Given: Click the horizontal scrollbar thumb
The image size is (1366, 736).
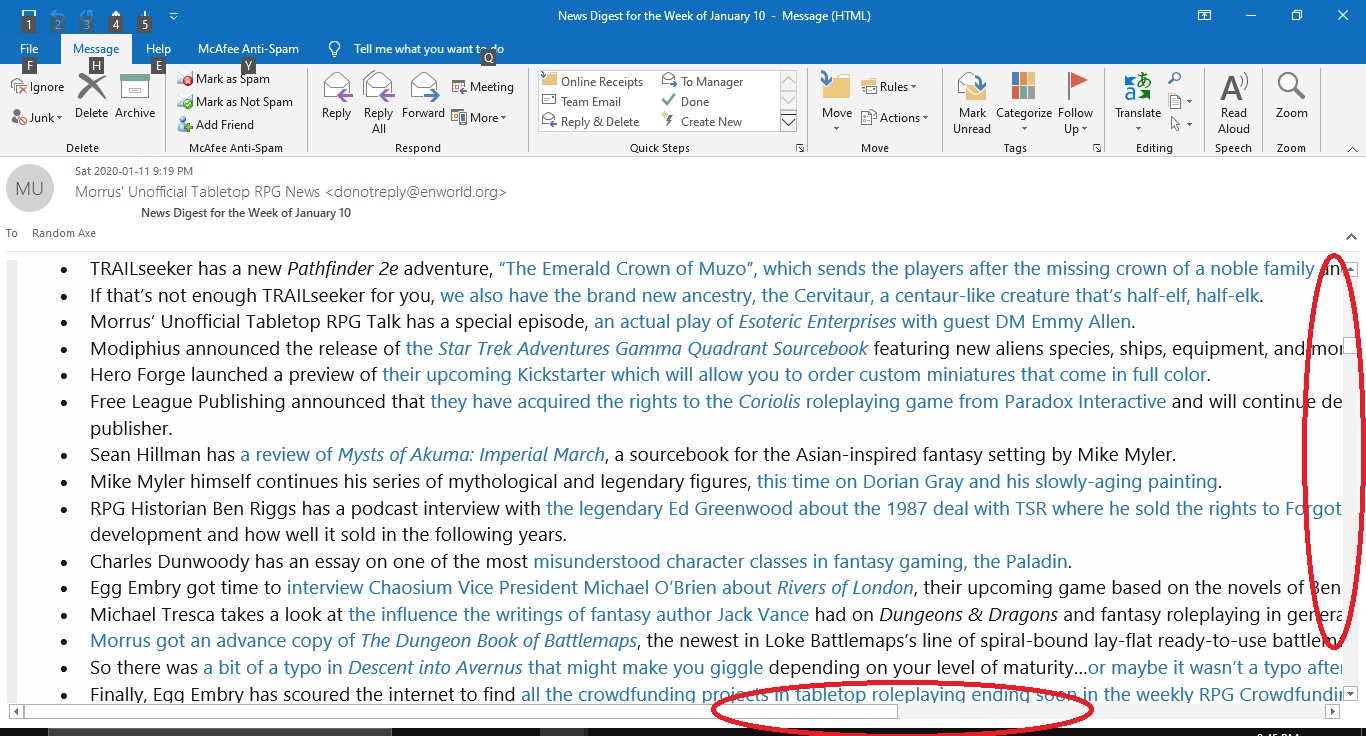Looking at the screenshot, I should 460,712.
